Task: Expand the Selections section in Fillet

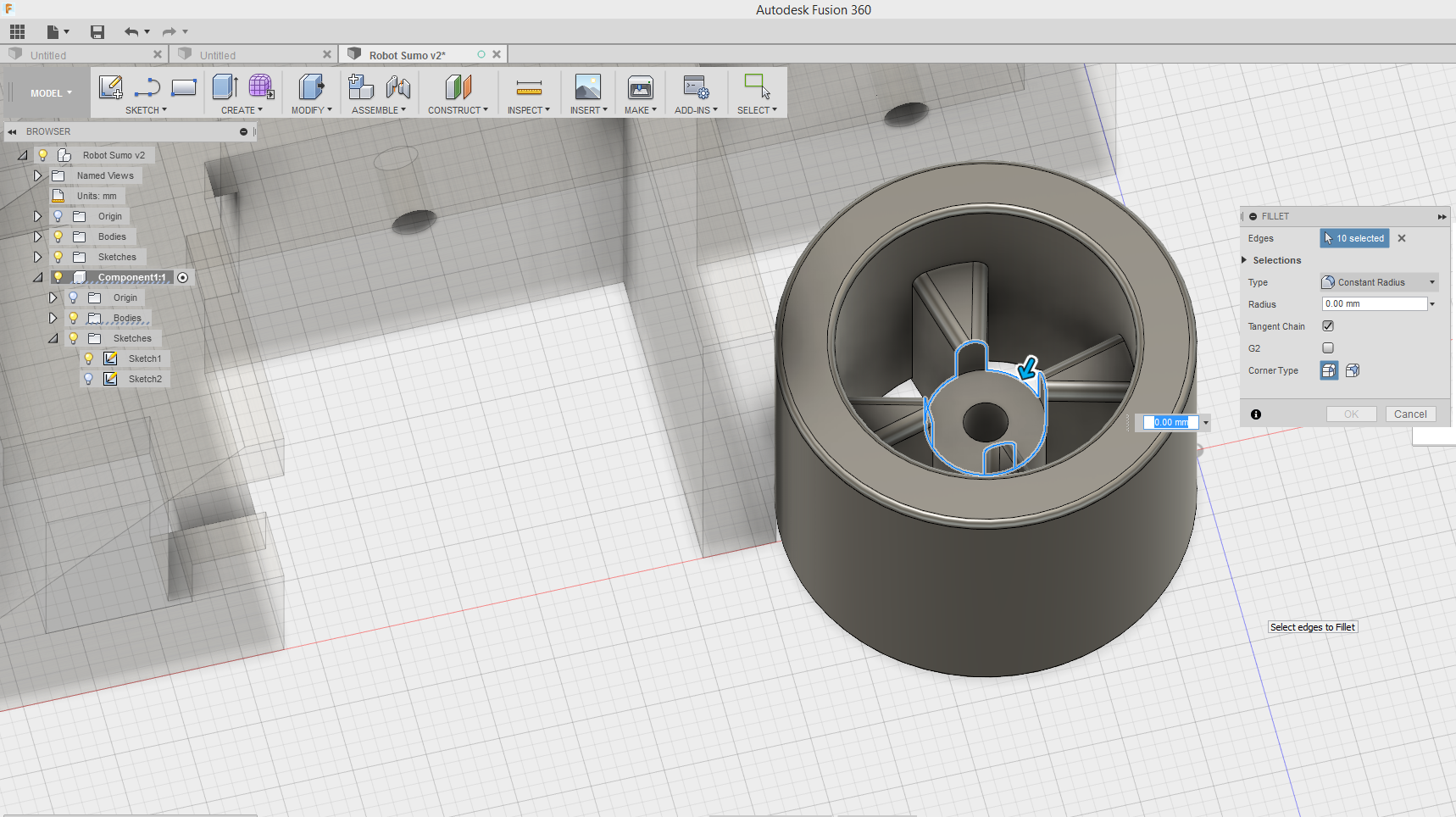Action: click(x=1244, y=260)
